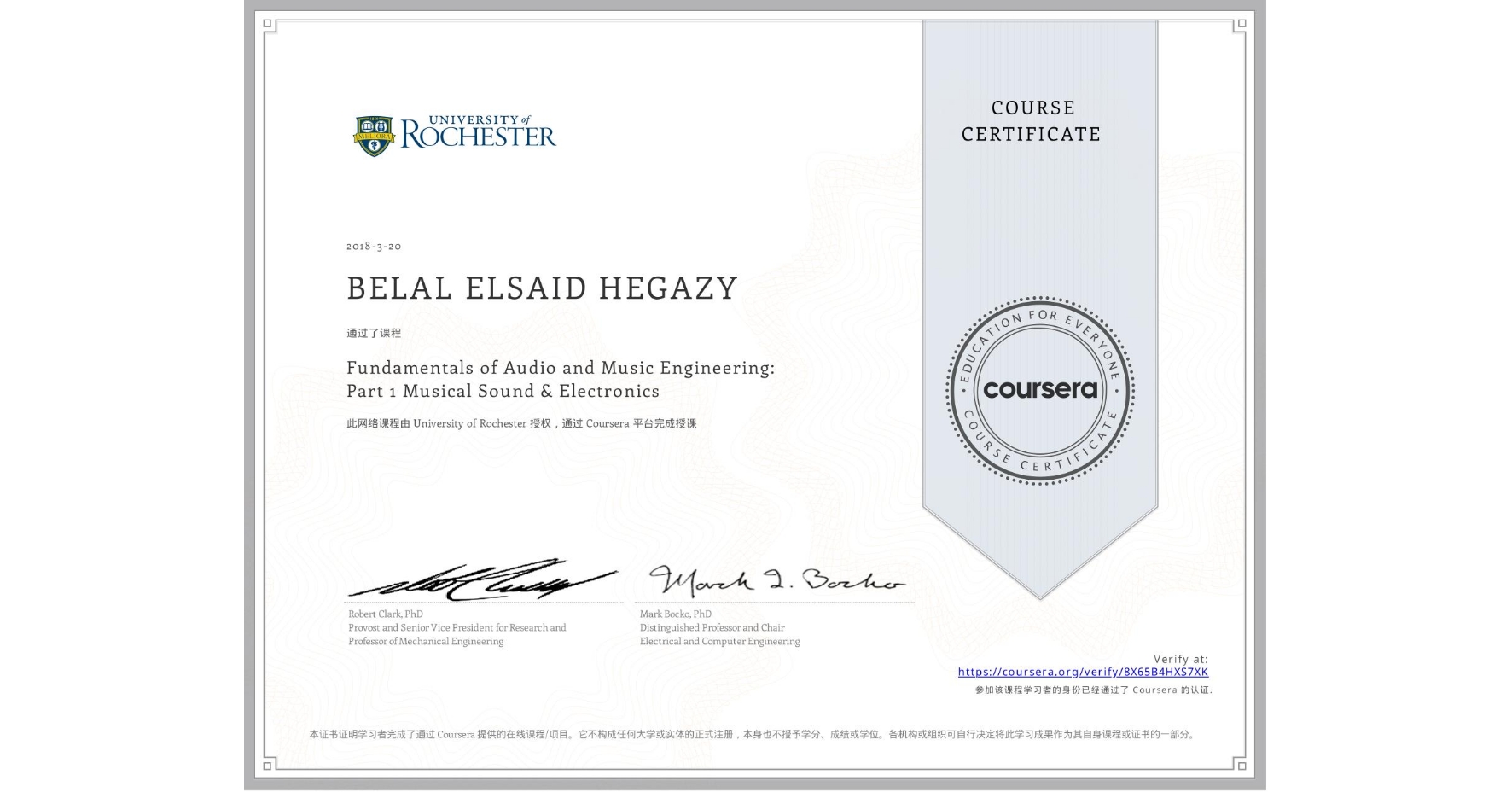Click the disclaimer text at certificate bottom
This screenshot has width=1512, height=792.
click(x=753, y=734)
